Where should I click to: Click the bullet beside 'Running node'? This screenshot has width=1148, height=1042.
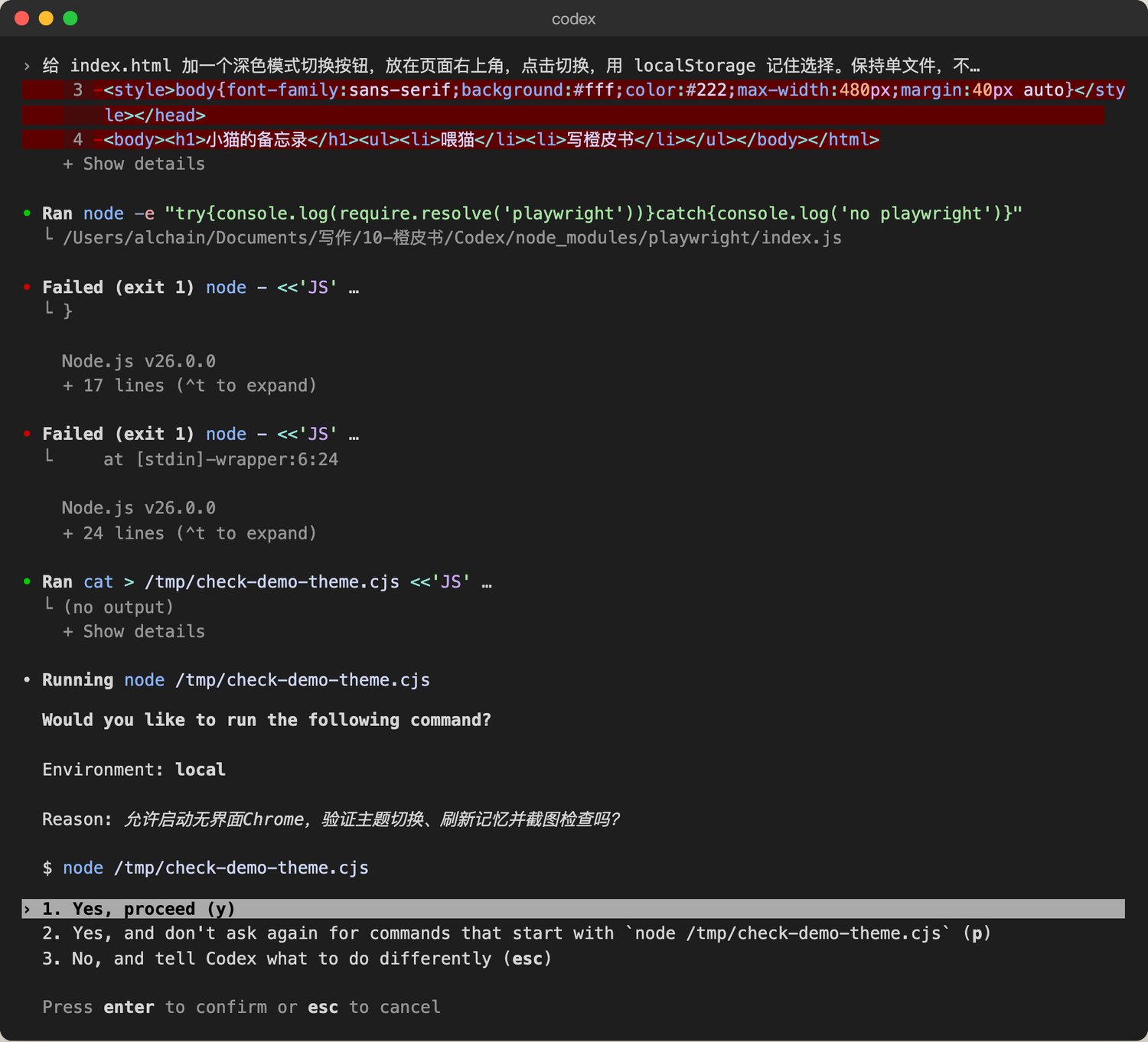[x=27, y=680]
